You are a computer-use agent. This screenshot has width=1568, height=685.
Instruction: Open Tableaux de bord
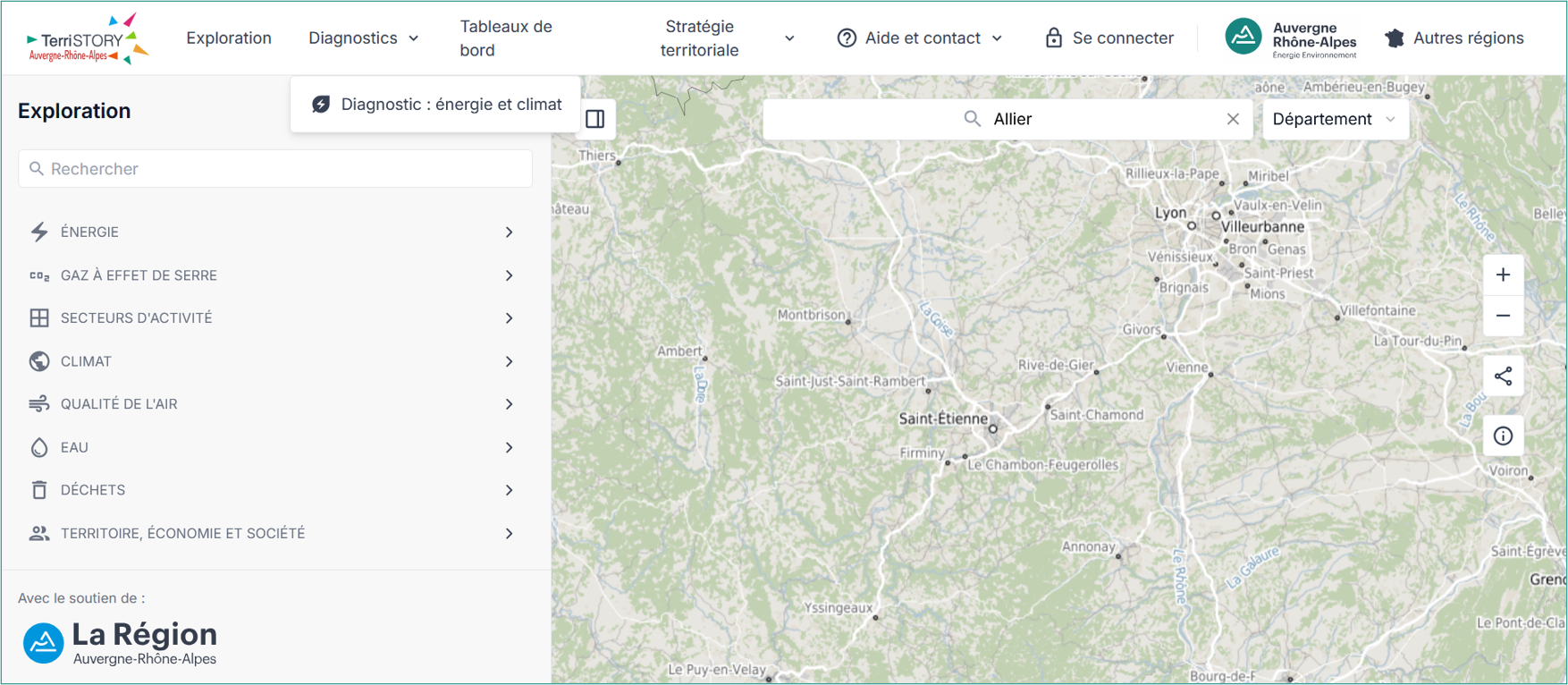tap(506, 38)
